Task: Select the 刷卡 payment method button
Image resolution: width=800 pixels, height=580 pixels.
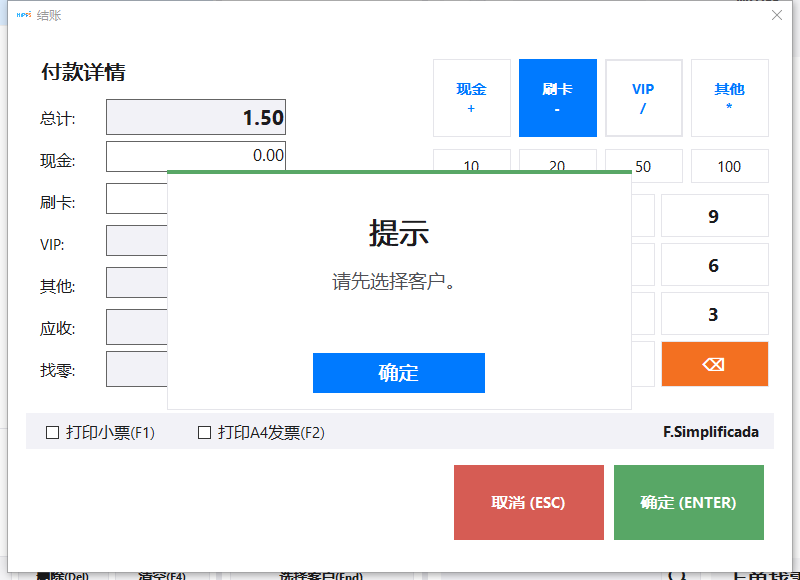Action: tap(558, 98)
